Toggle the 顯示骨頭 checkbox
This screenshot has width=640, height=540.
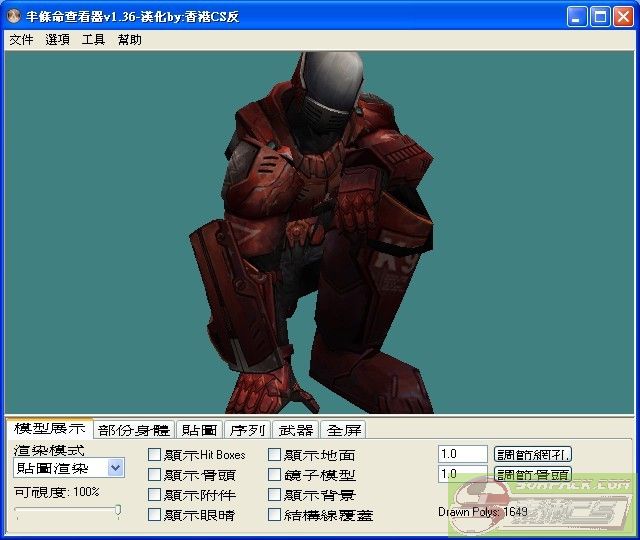pos(155,475)
